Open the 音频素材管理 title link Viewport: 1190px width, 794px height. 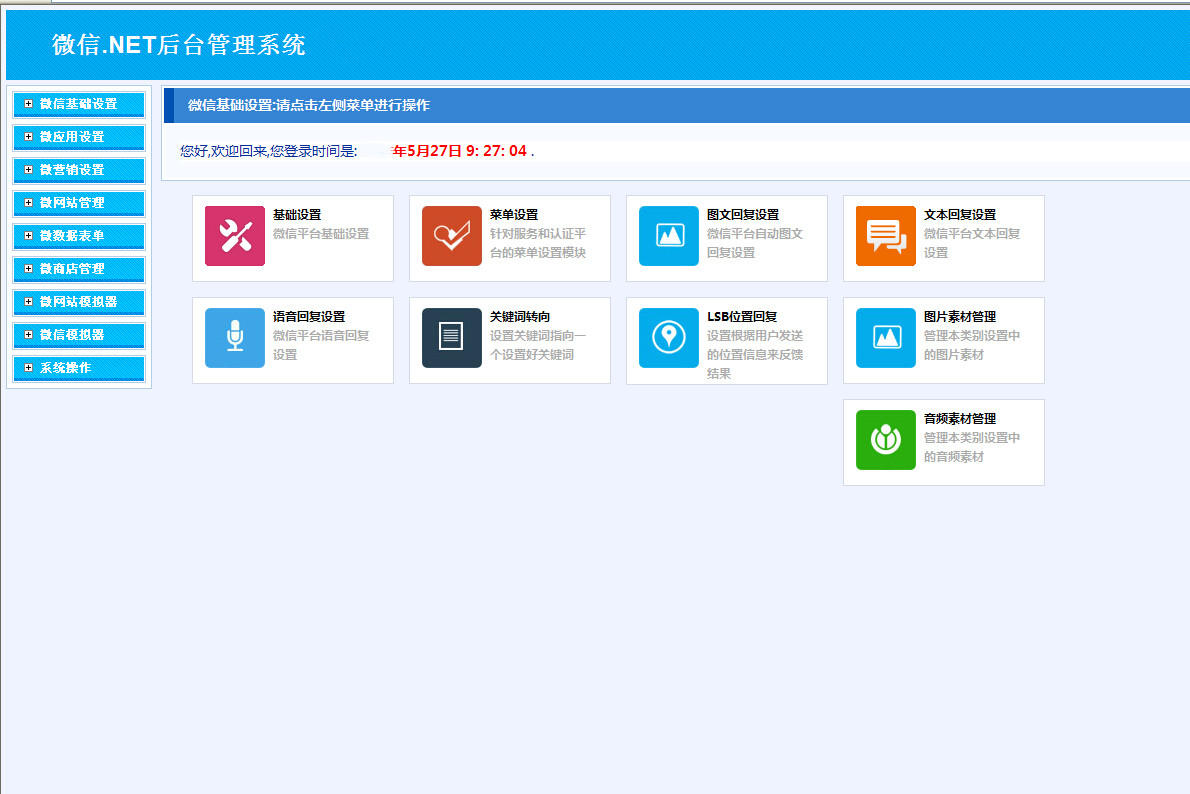pos(960,418)
